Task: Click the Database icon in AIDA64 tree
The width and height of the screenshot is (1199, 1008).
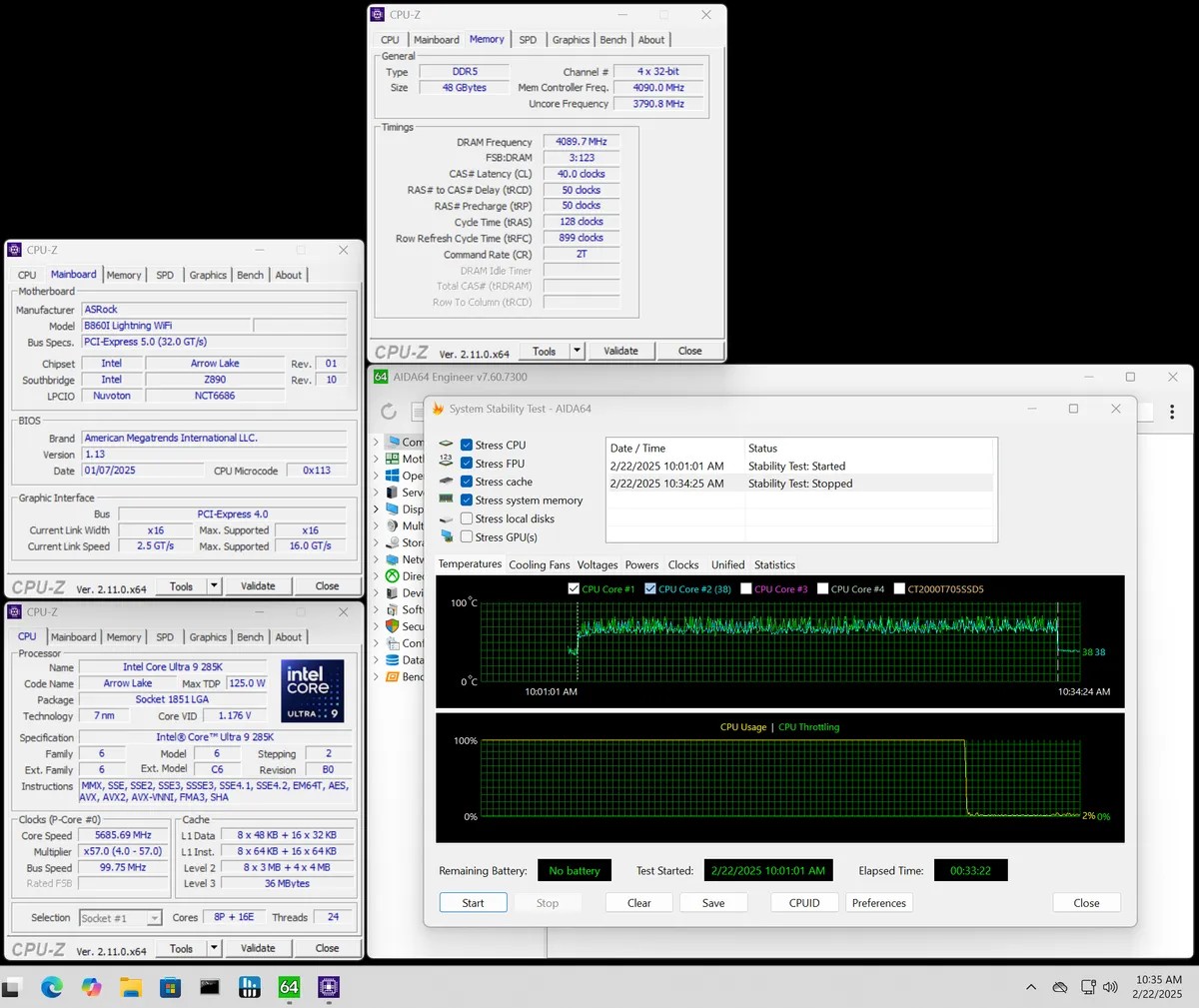Action: [392, 660]
